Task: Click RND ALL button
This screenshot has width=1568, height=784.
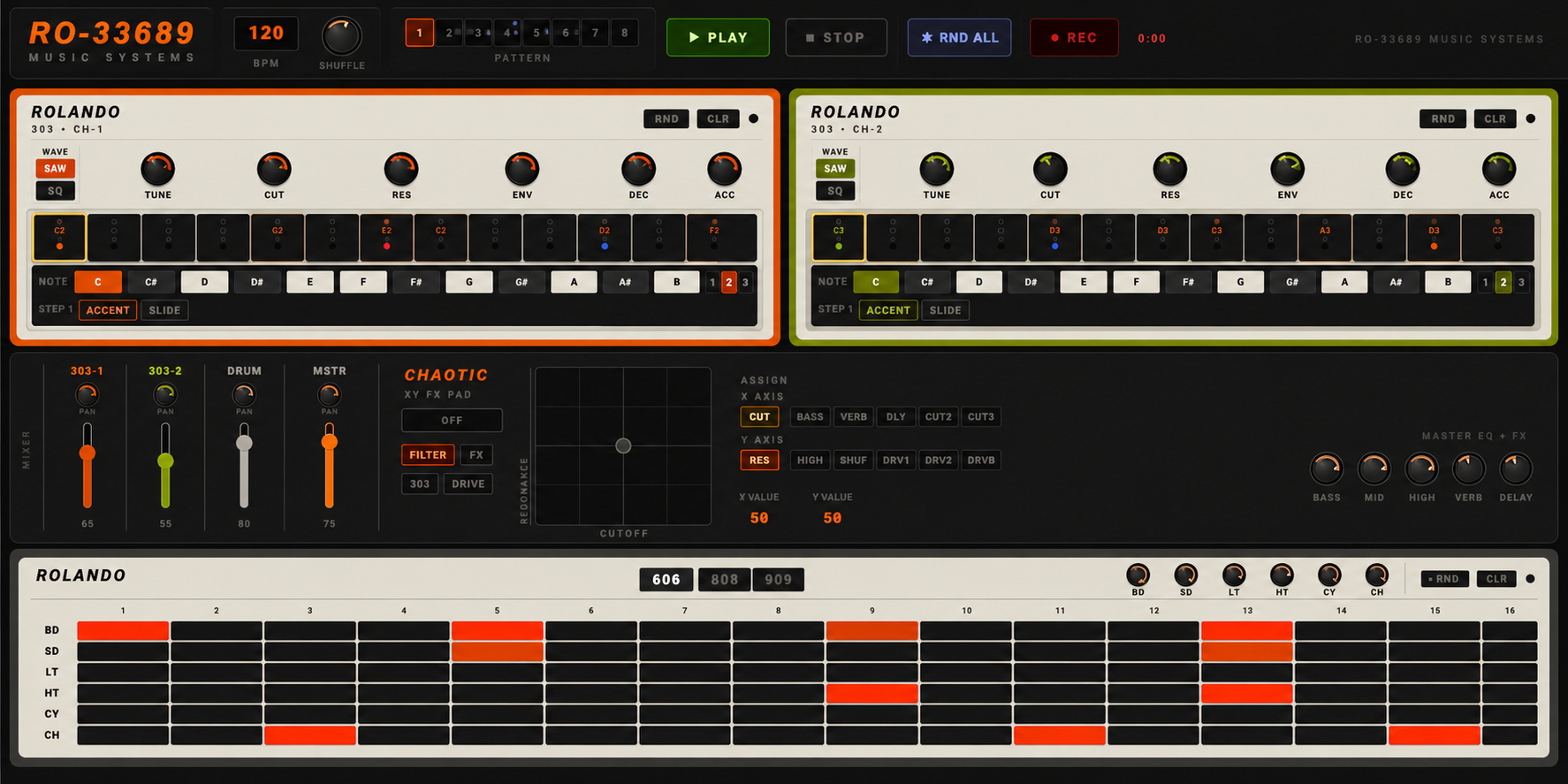Action: [x=959, y=37]
